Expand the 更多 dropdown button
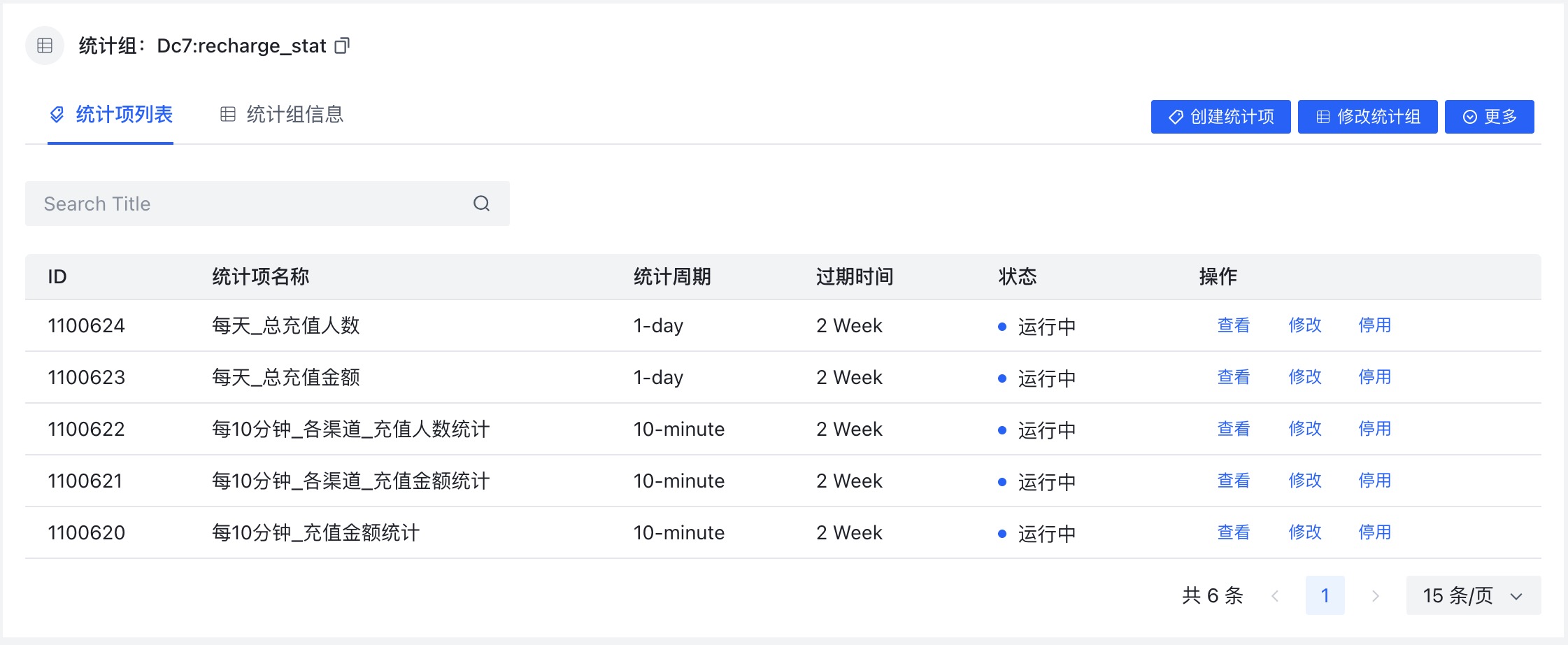 click(1489, 117)
